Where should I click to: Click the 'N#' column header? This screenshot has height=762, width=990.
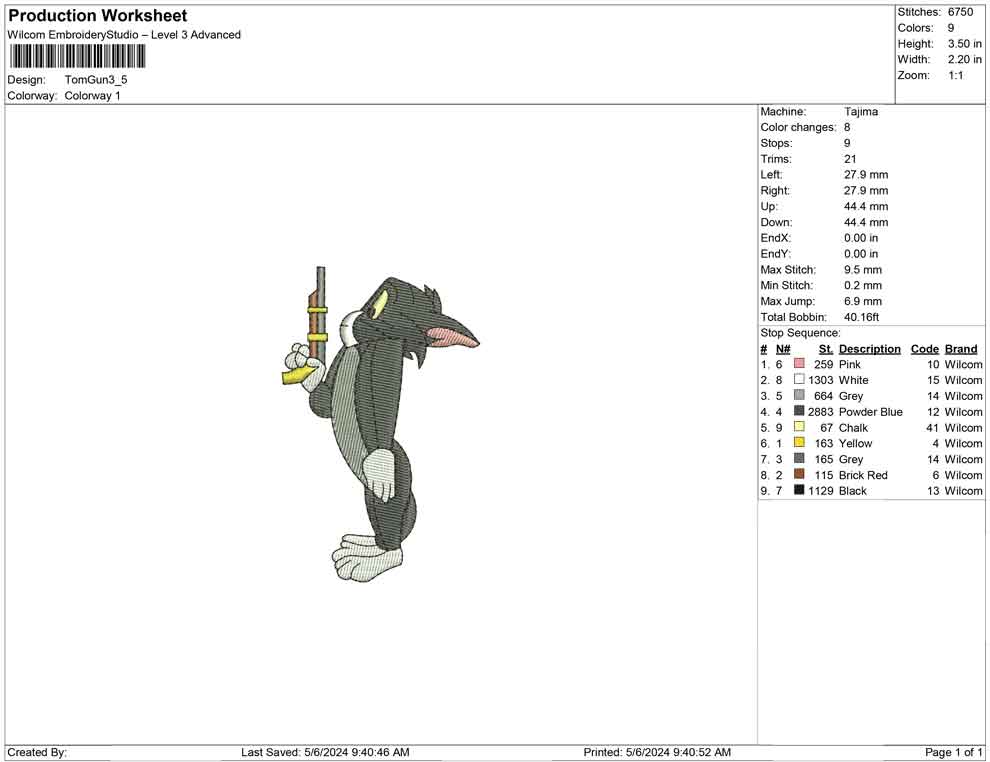click(783, 349)
